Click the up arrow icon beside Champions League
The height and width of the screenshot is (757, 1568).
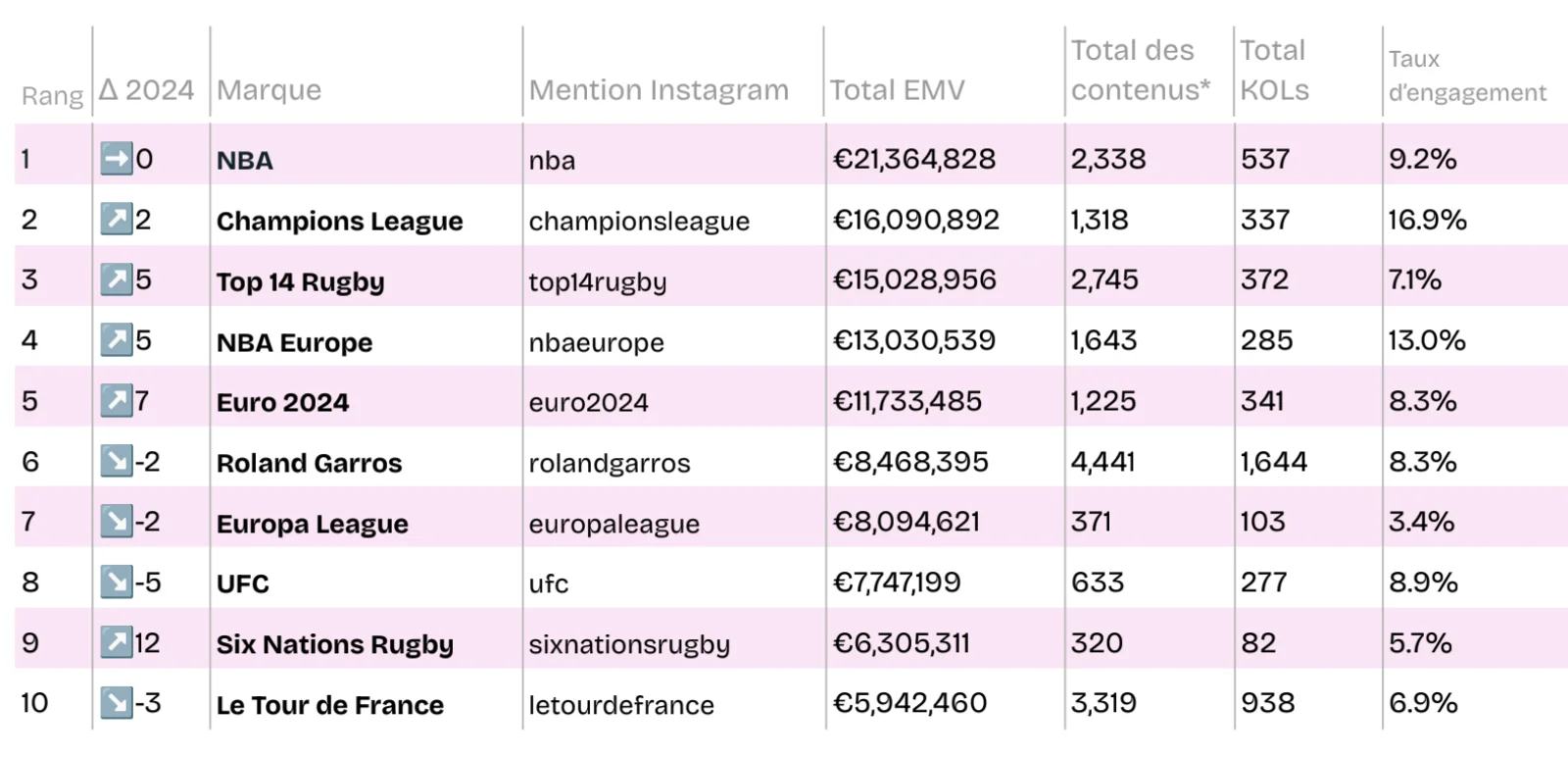pyautogui.click(x=117, y=220)
